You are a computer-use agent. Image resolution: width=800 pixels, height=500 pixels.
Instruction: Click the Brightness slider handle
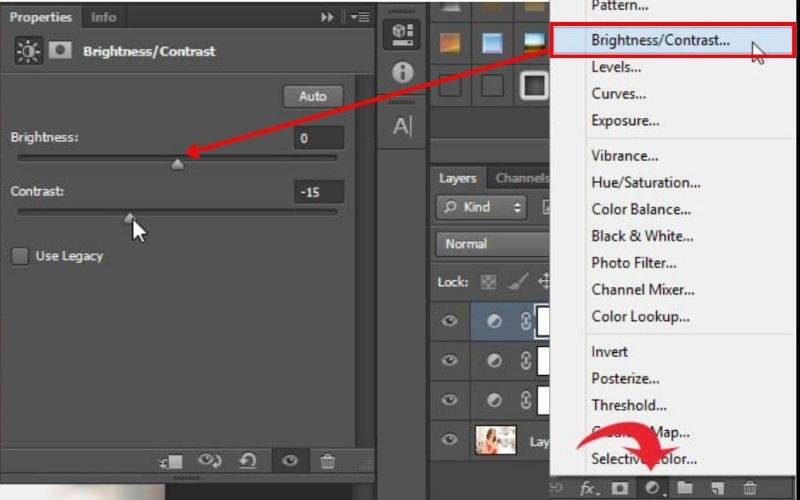pyautogui.click(x=177, y=164)
